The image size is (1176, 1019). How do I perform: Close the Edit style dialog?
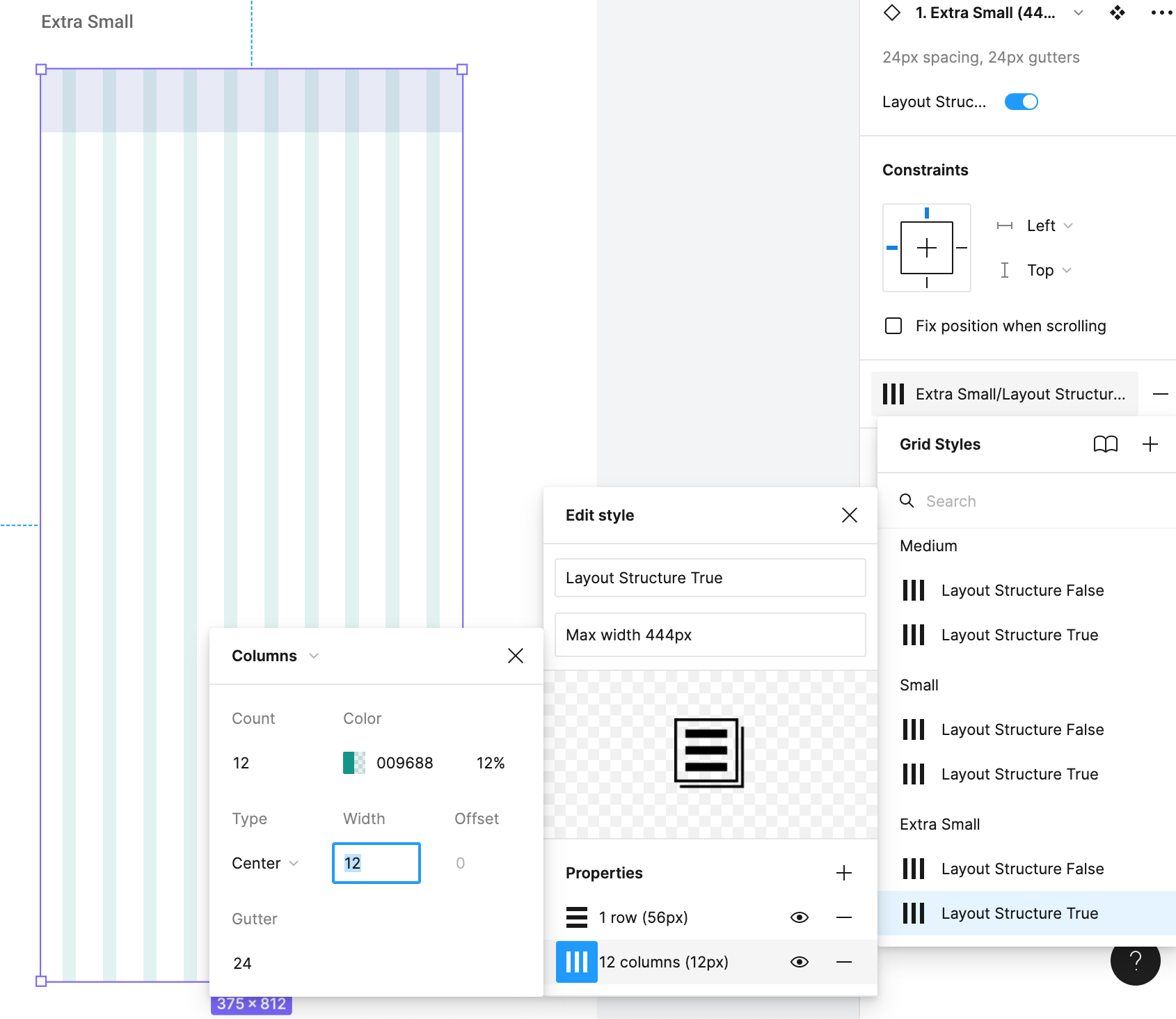849,515
